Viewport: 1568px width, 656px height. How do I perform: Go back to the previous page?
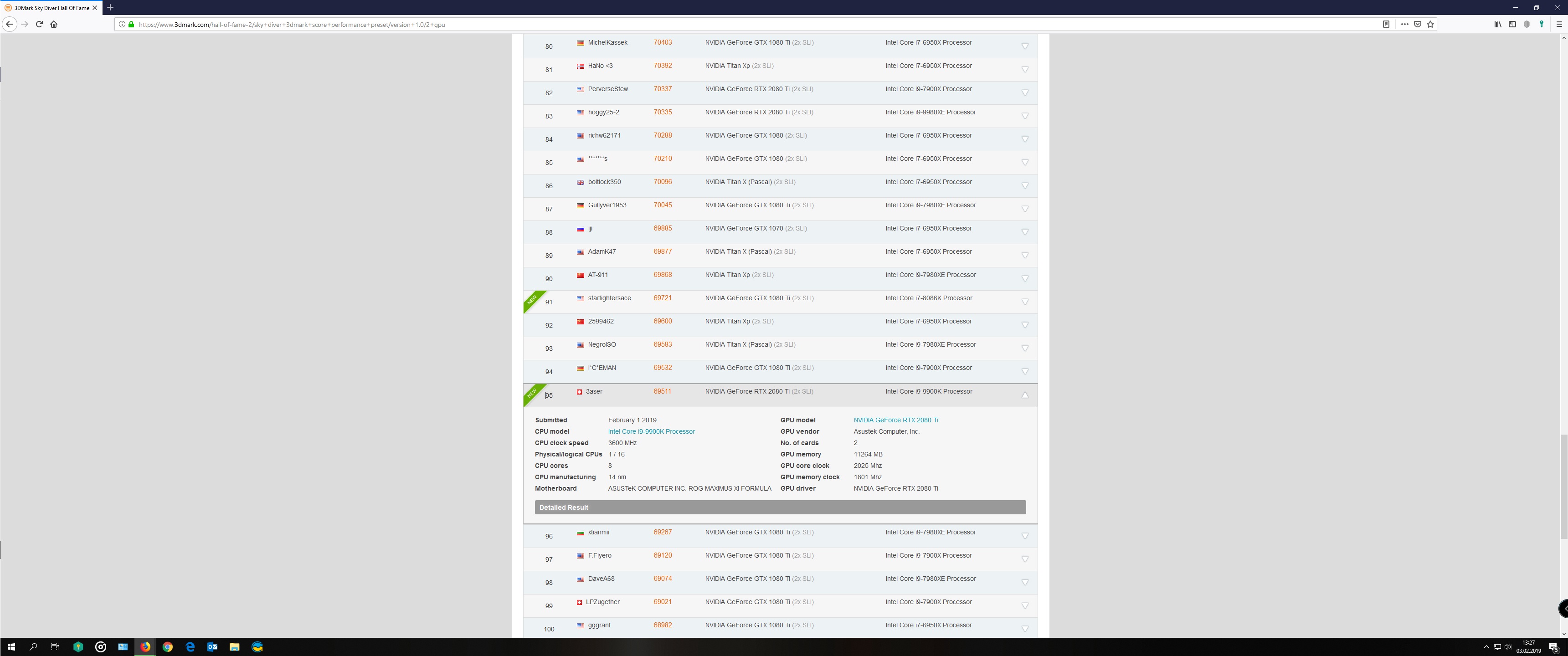pyautogui.click(x=10, y=24)
